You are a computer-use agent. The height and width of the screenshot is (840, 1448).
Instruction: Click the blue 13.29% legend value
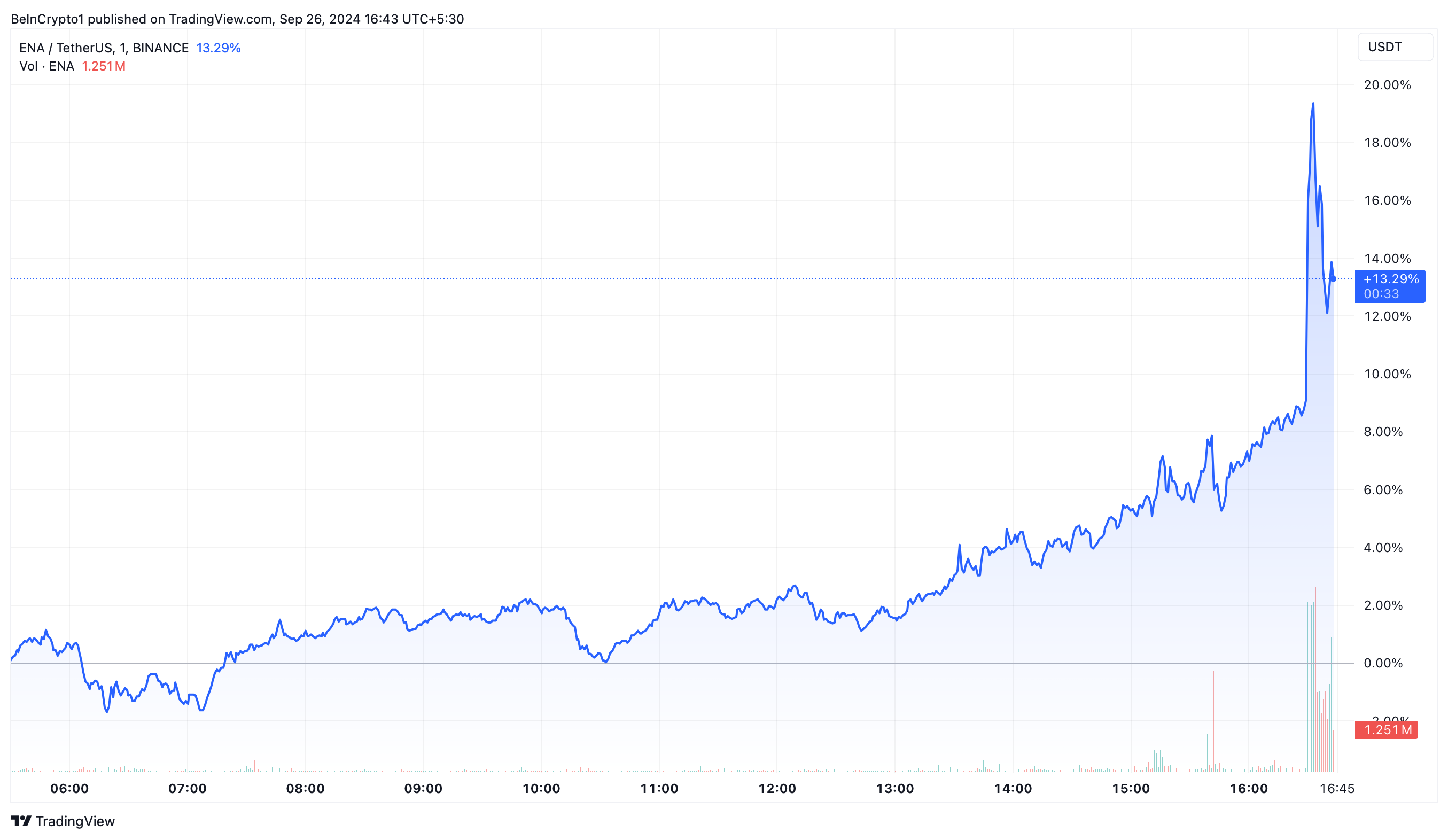click(x=219, y=48)
